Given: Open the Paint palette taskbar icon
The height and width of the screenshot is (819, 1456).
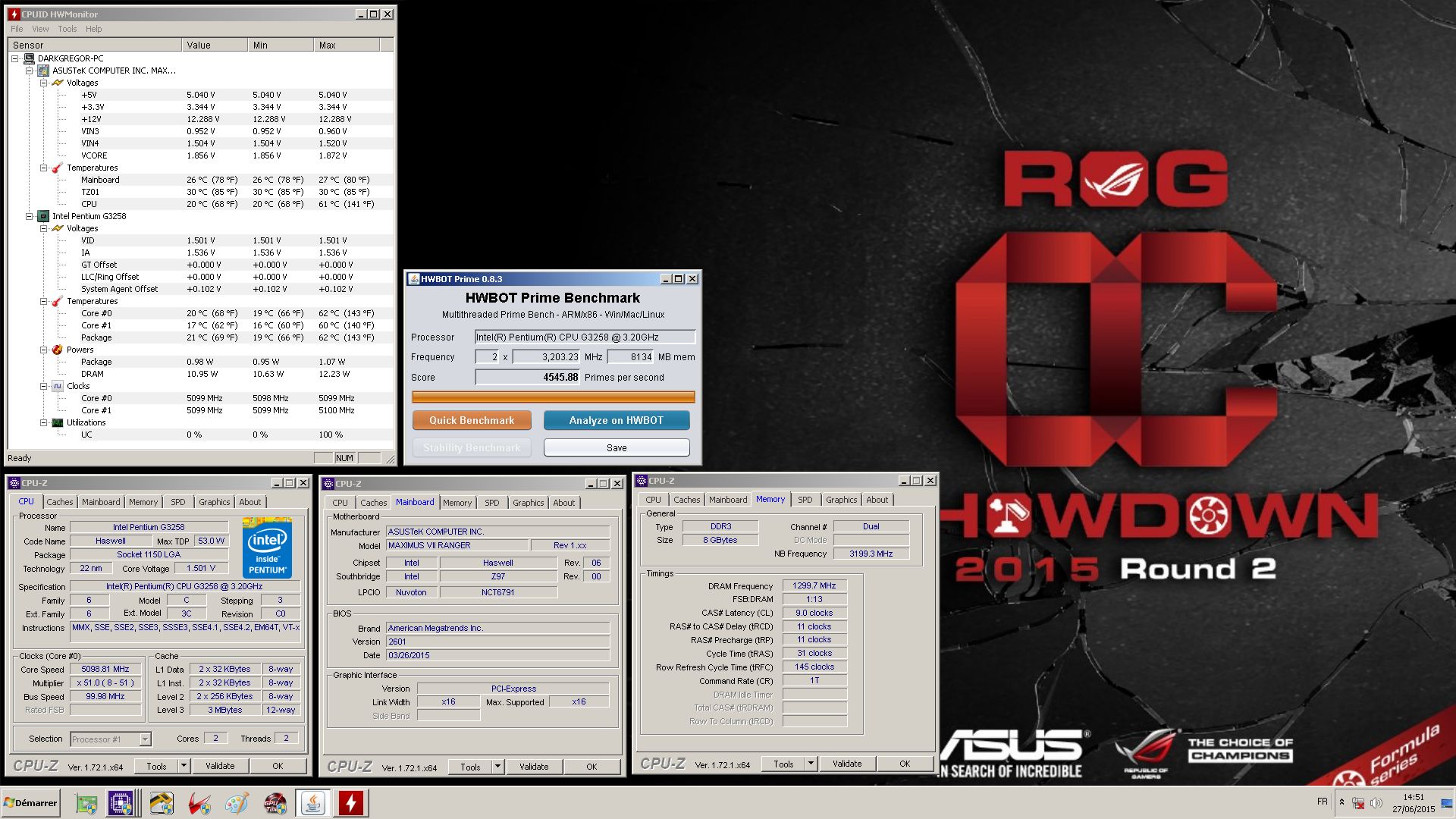Looking at the screenshot, I should pyautogui.click(x=237, y=803).
